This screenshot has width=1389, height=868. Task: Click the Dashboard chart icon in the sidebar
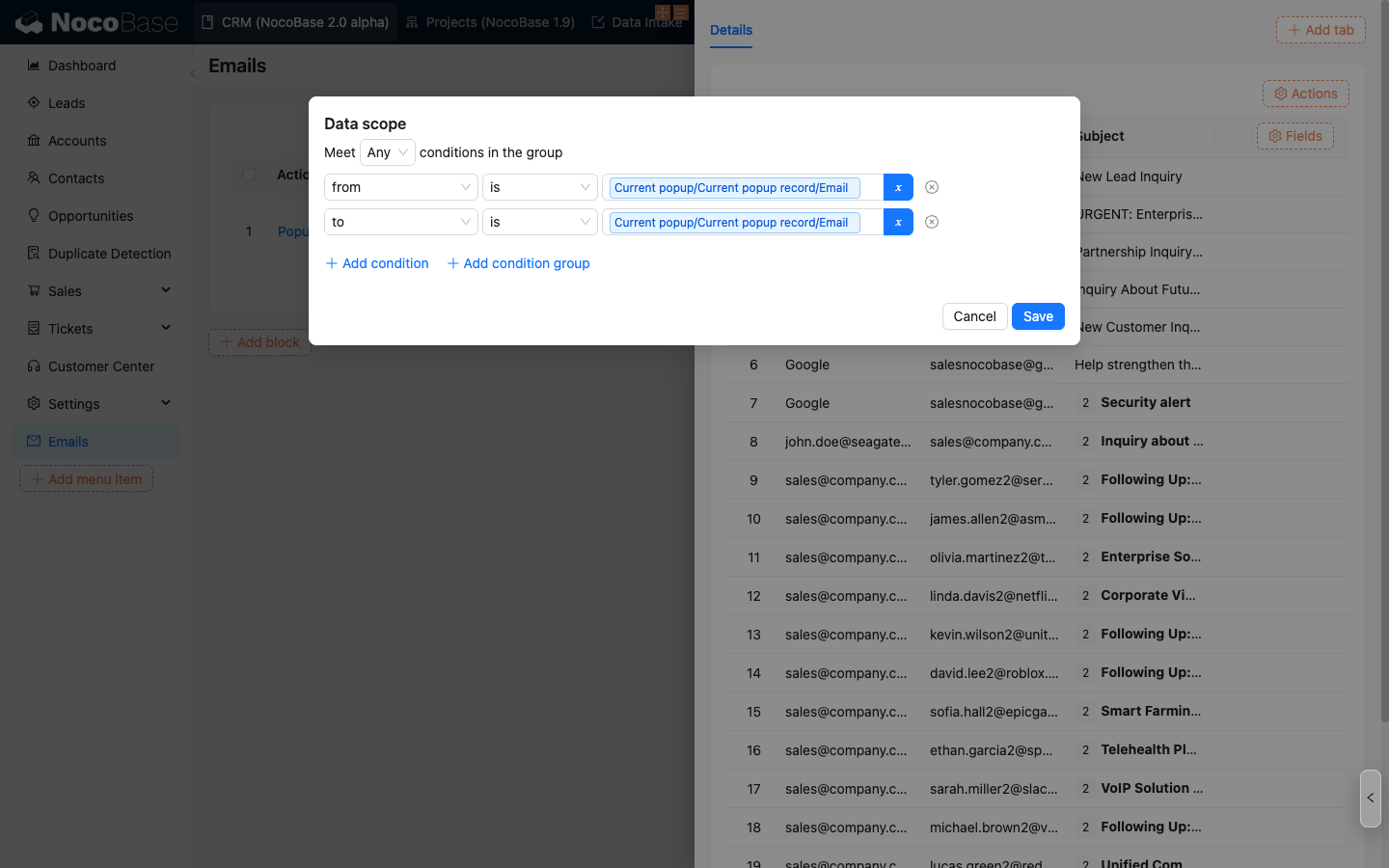click(x=34, y=66)
